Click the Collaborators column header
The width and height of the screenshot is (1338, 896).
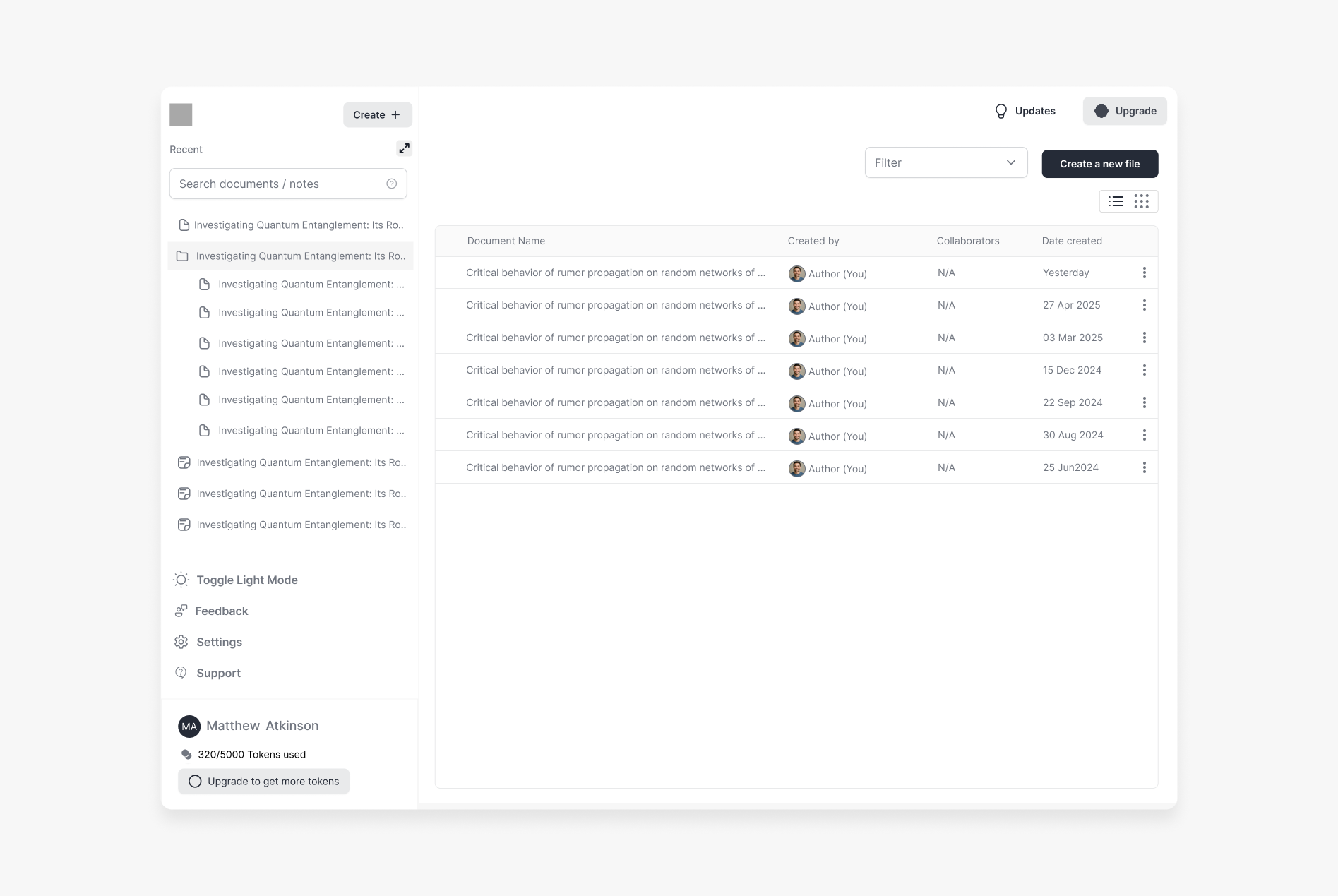coord(968,241)
